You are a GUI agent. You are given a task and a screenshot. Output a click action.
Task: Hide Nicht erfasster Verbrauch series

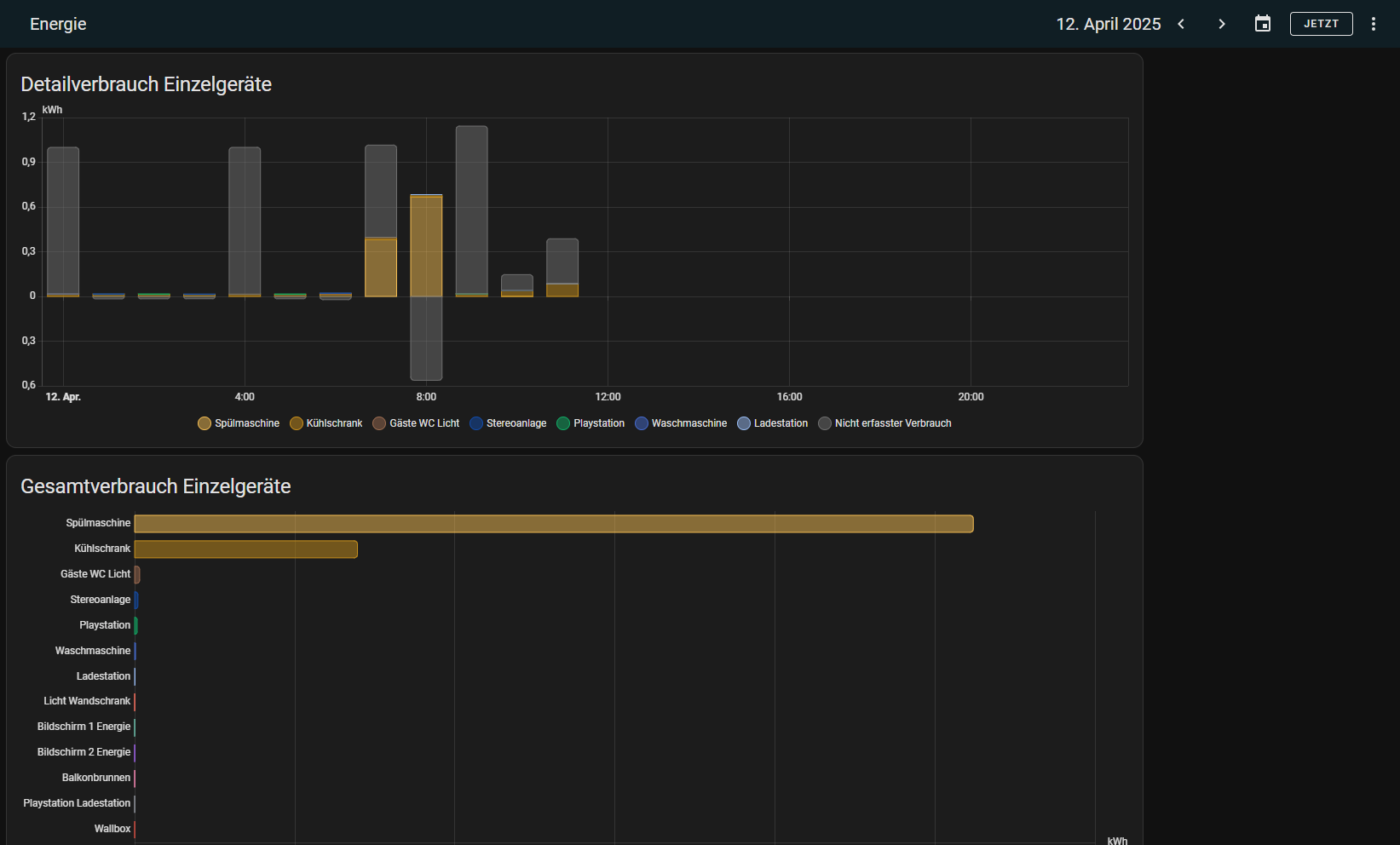pyautogui.click(x=884, y=423)
